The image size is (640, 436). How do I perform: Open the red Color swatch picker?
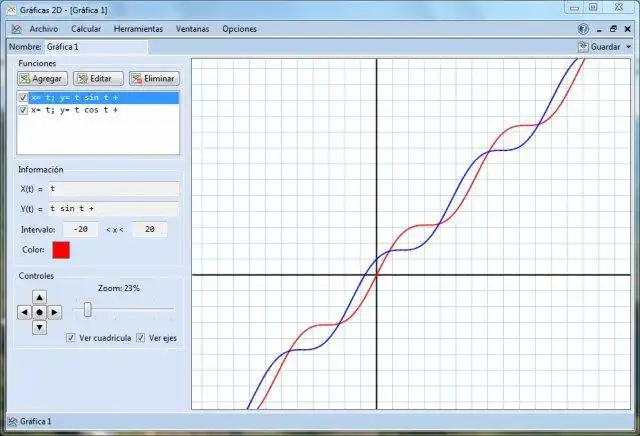(61, 250)
